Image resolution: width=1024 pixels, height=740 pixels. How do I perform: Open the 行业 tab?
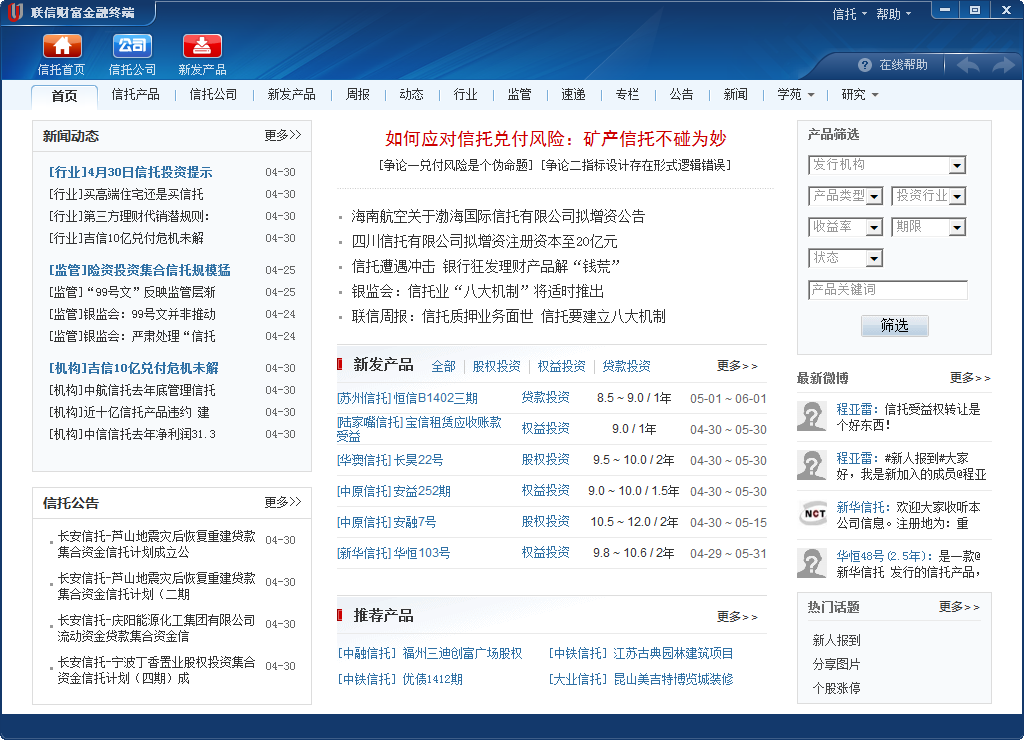[x=465, y=95]
